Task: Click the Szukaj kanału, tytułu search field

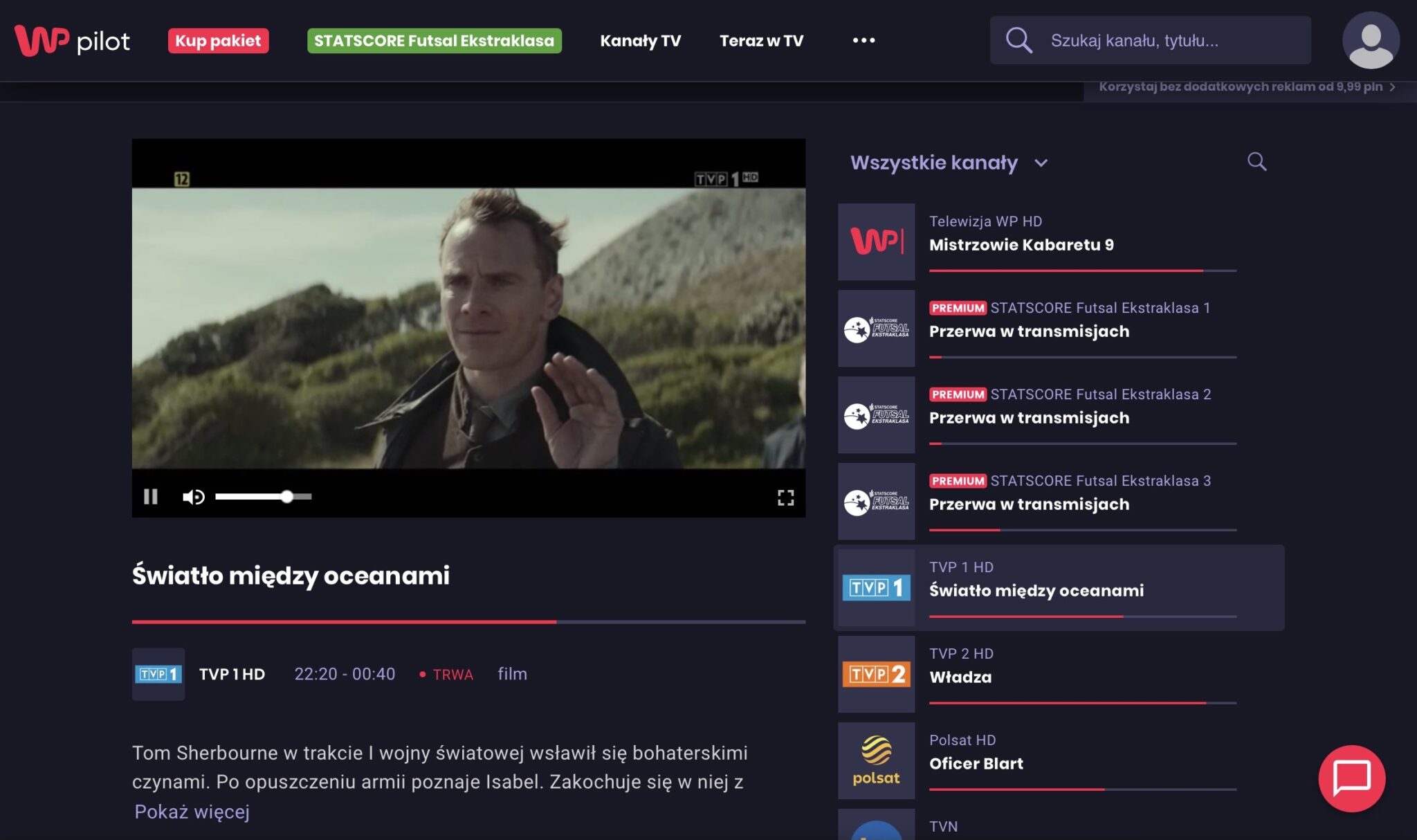Action: [x=1150, y=40]
